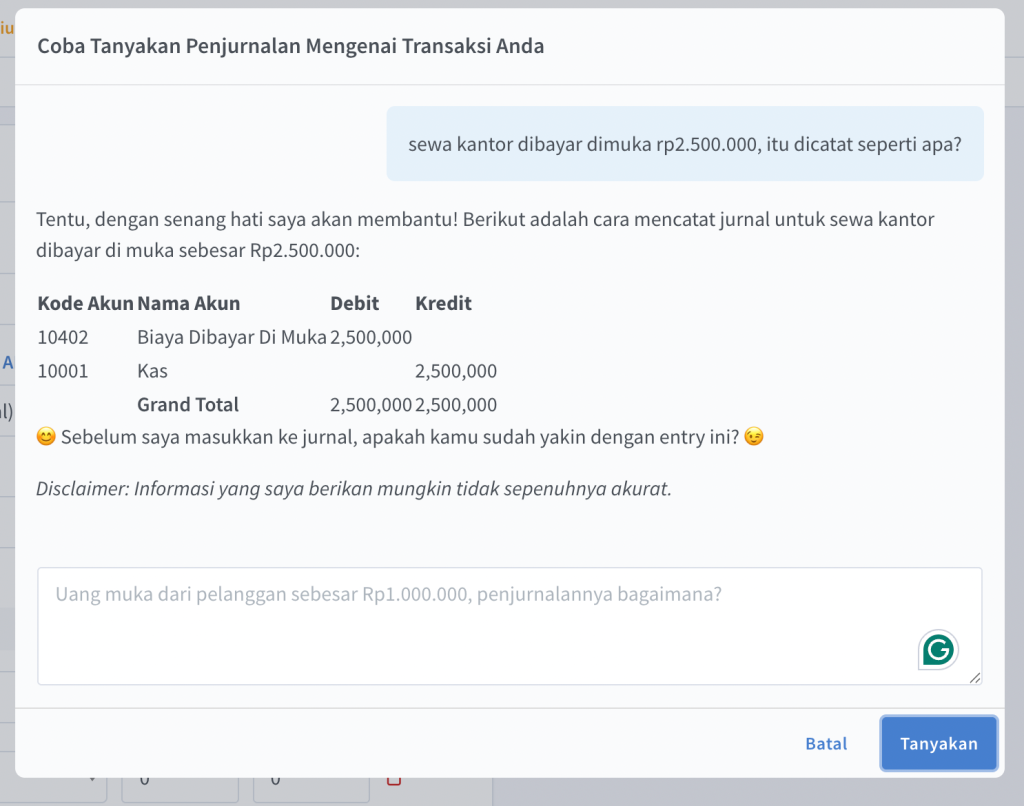Select account code 10402 in the table

tap(63, 337)
